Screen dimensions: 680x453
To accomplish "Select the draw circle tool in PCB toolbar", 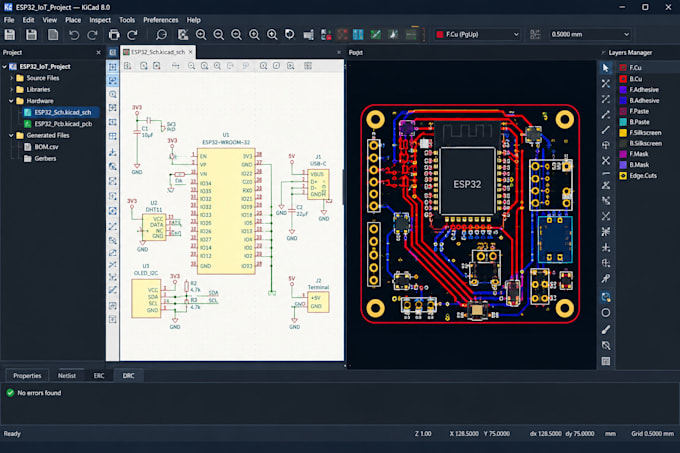I will 606,313.
